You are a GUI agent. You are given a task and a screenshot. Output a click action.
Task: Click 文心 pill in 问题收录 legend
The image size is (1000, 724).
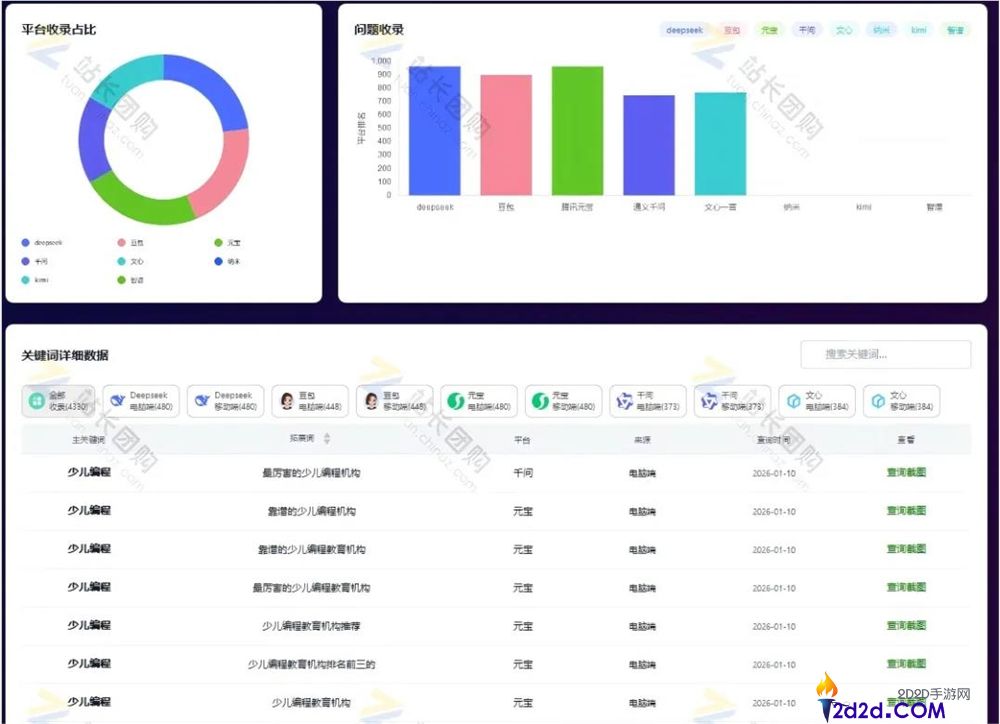click(844, 30)
